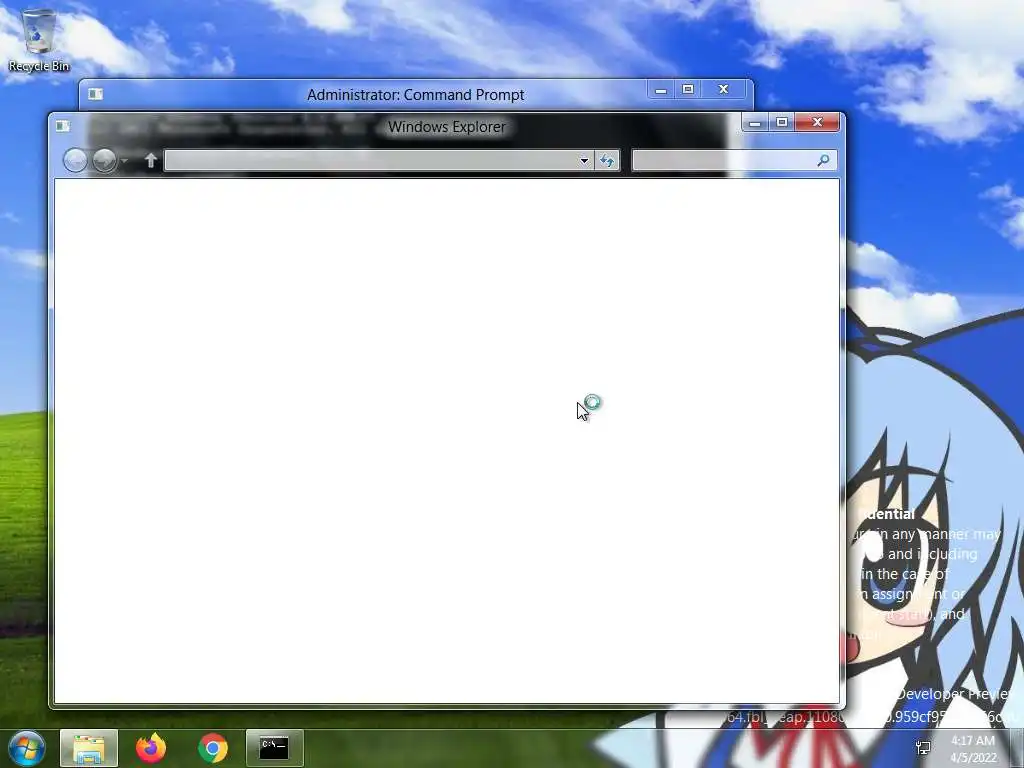Maximize the Command Prompt window
Image resolution: width=1024 pixels, height=768 pixels.
[688, 89]
